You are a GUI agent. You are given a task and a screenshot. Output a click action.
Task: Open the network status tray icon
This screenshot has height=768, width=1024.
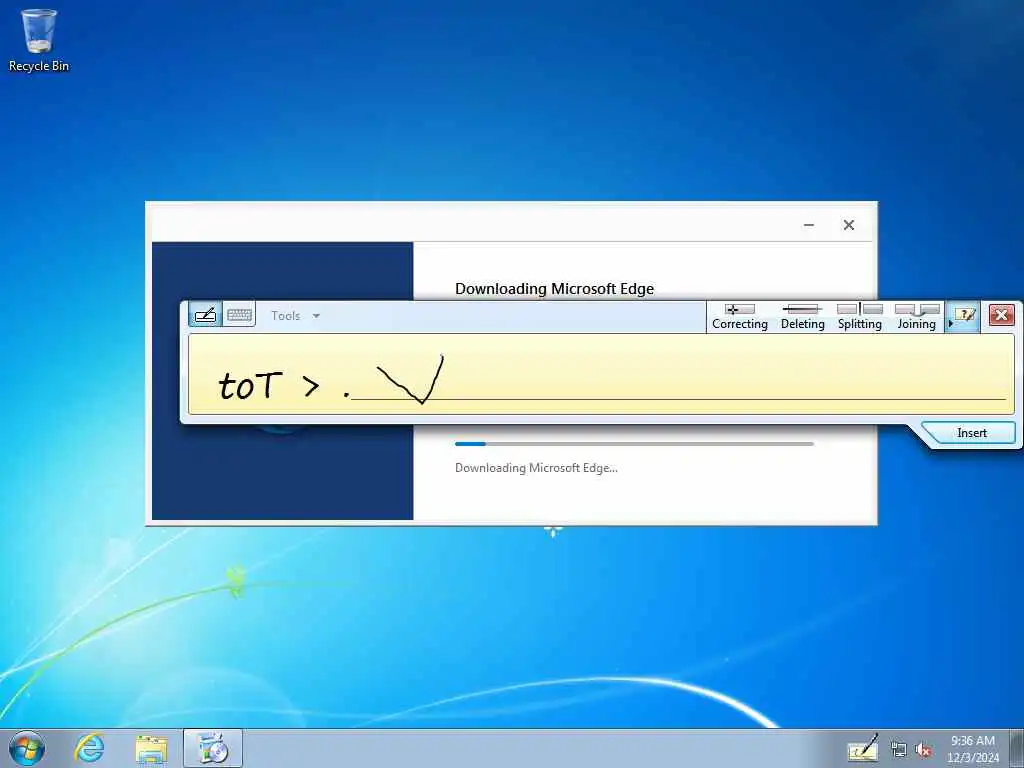pyautogui.click(x=899, y=750)
